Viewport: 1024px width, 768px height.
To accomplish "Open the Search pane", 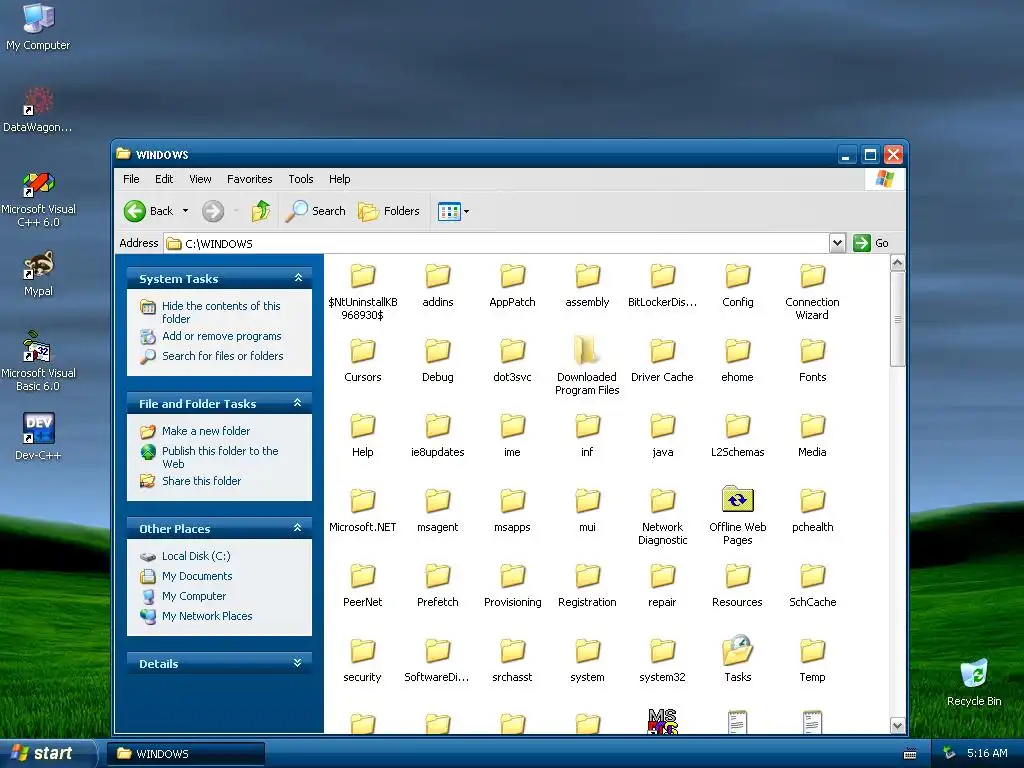I will pyautogui.click(x=315, y=211).
